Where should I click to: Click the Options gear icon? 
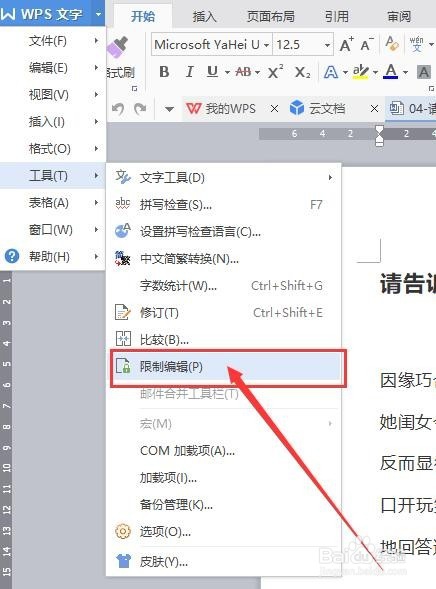123,531
